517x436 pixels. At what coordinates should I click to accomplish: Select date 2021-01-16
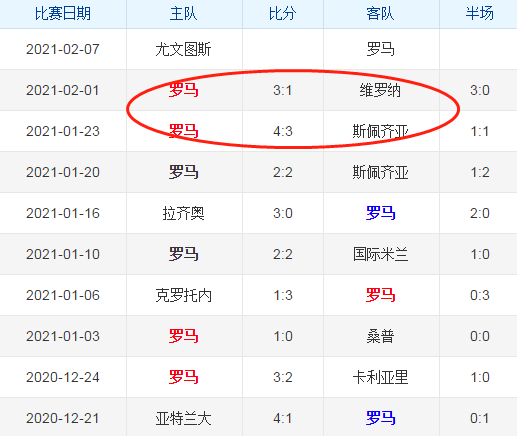63,213
